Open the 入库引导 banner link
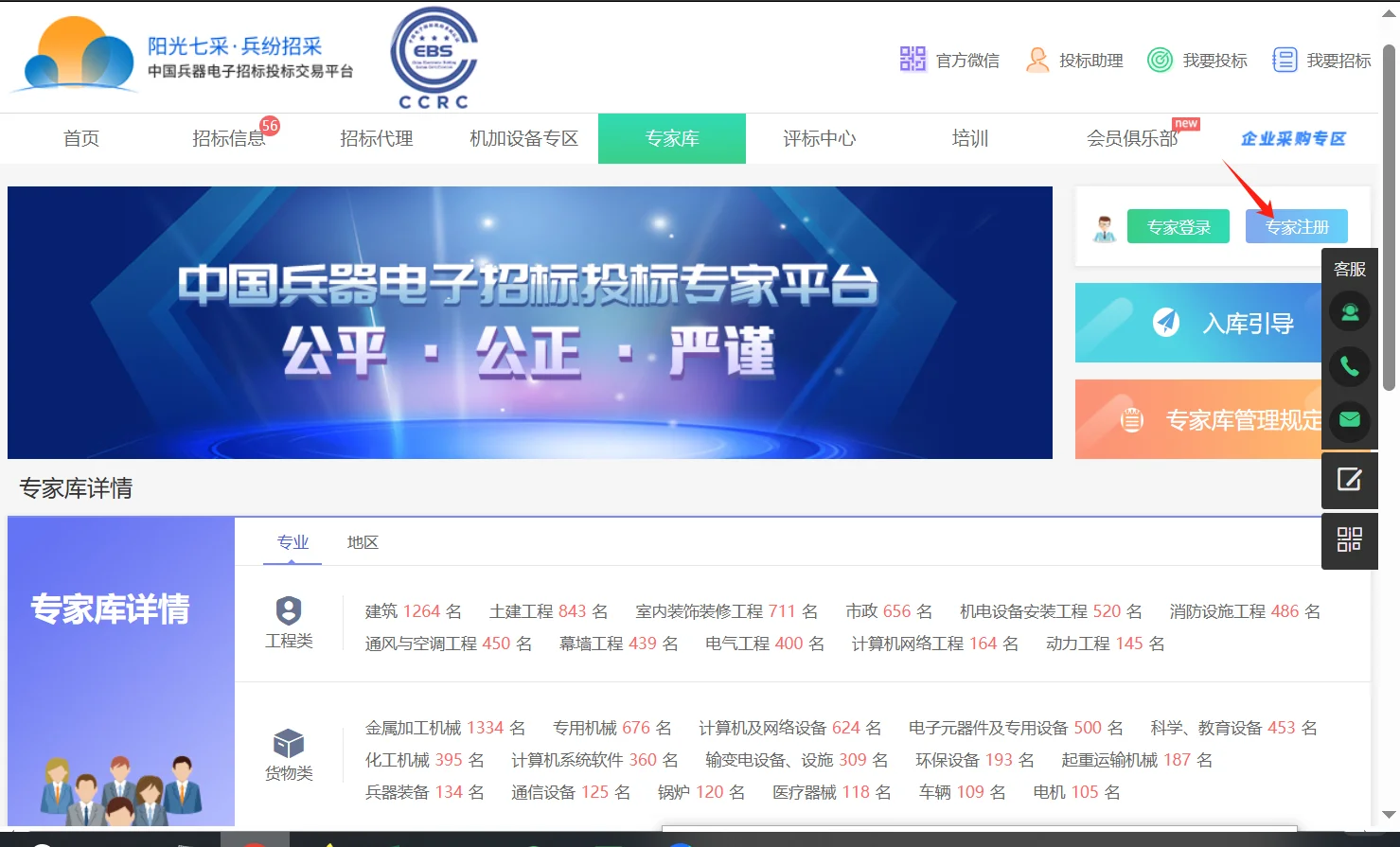This screenshot has height=847, width=1400. click(1221, 323)
